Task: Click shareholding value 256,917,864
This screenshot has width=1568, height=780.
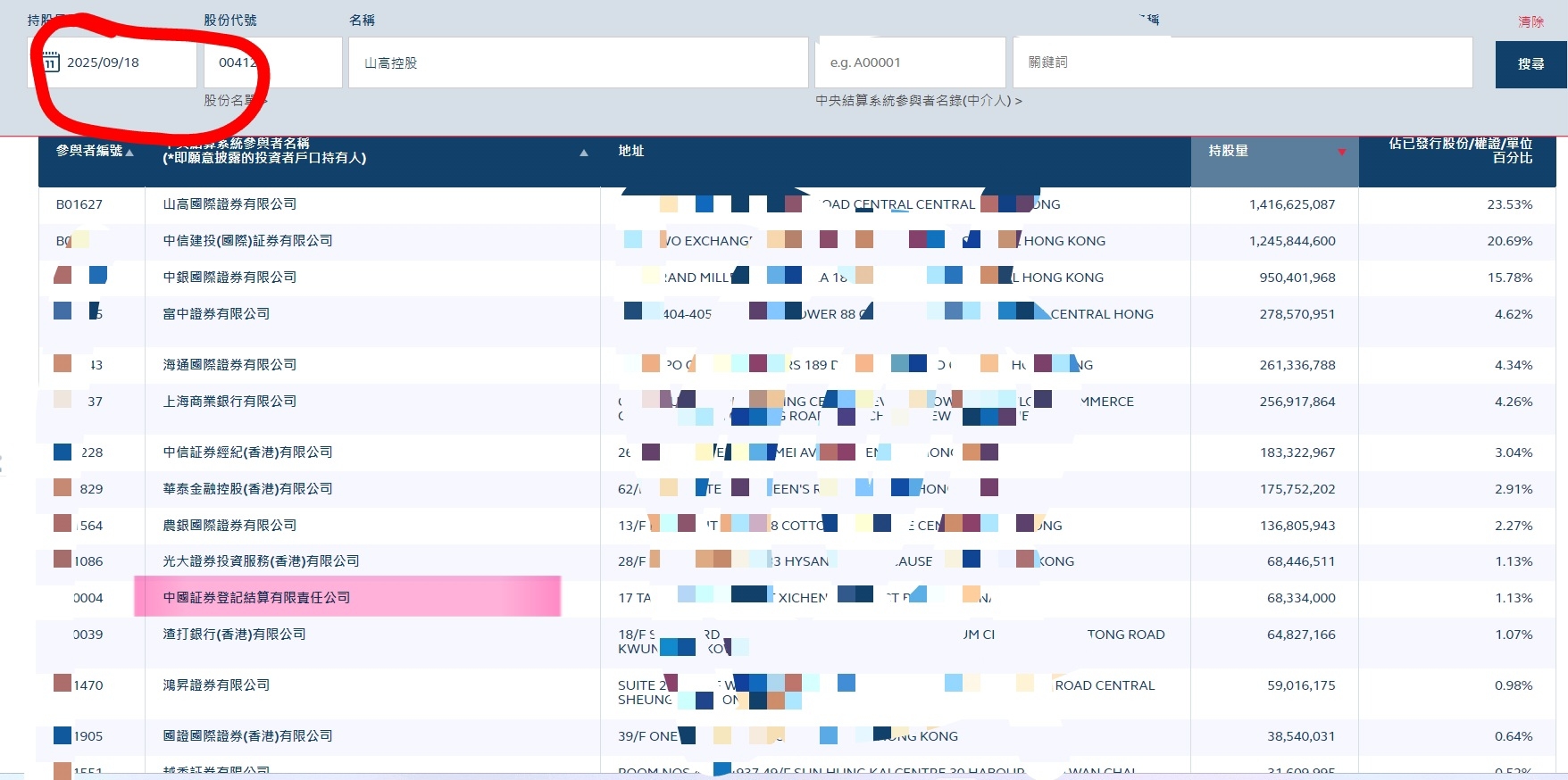Action: point(1297,402)
